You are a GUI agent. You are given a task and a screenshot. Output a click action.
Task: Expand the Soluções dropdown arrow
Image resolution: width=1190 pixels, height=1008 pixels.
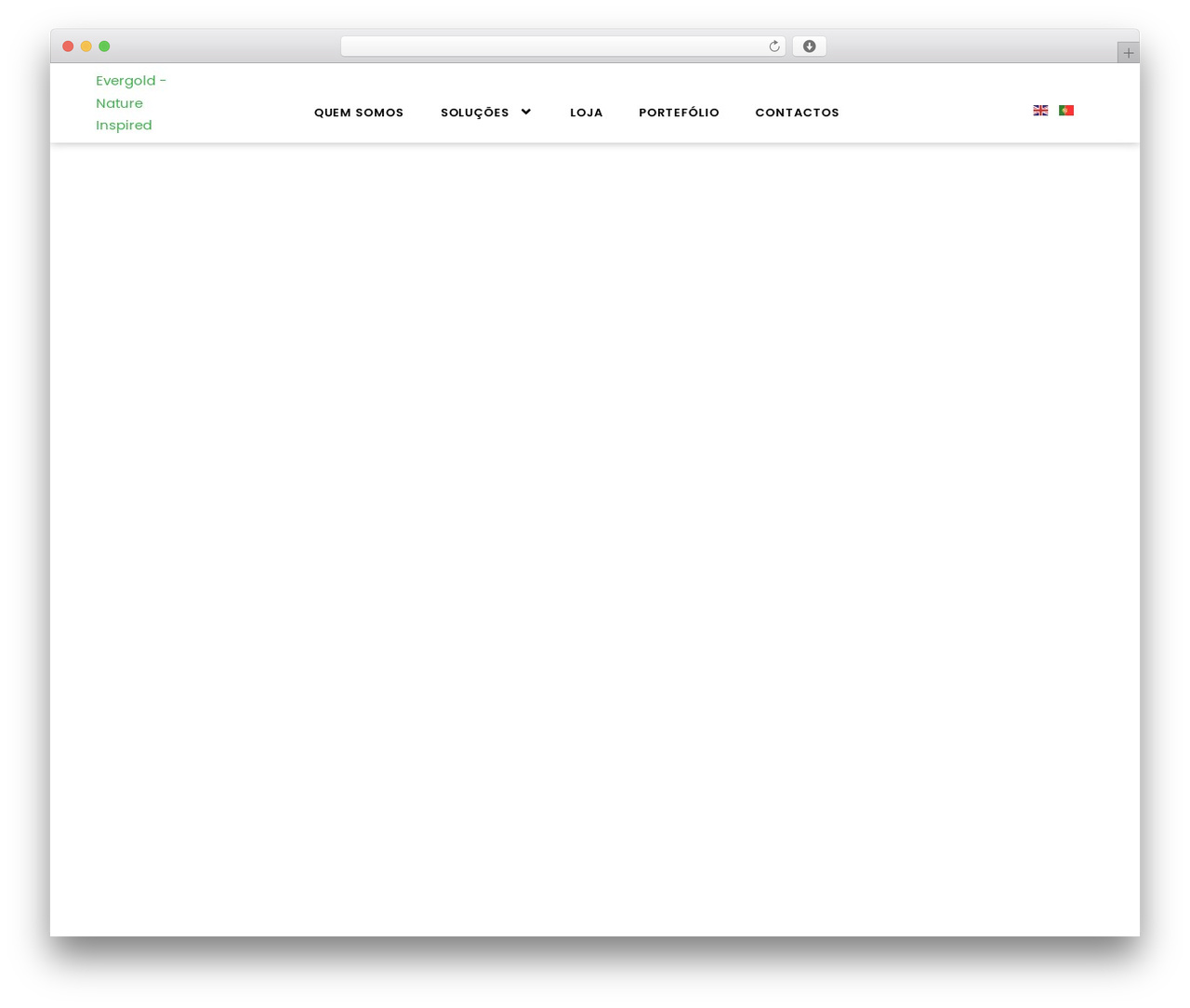point(526,113)
